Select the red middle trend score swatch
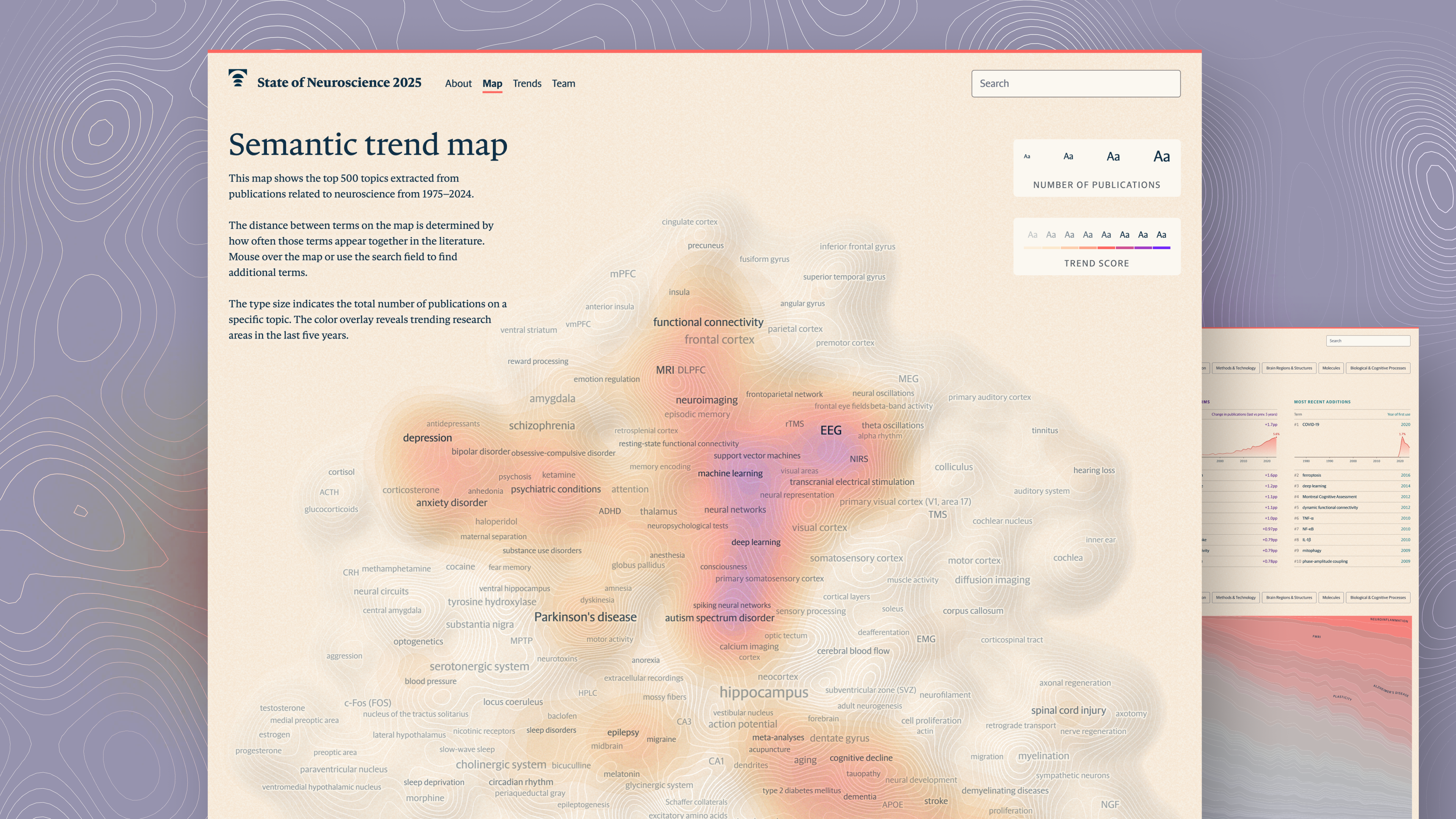 coord(1106,248)
